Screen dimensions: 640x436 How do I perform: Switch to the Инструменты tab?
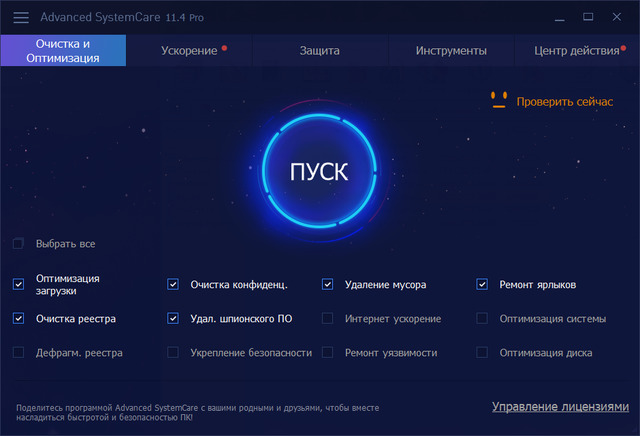451,51
